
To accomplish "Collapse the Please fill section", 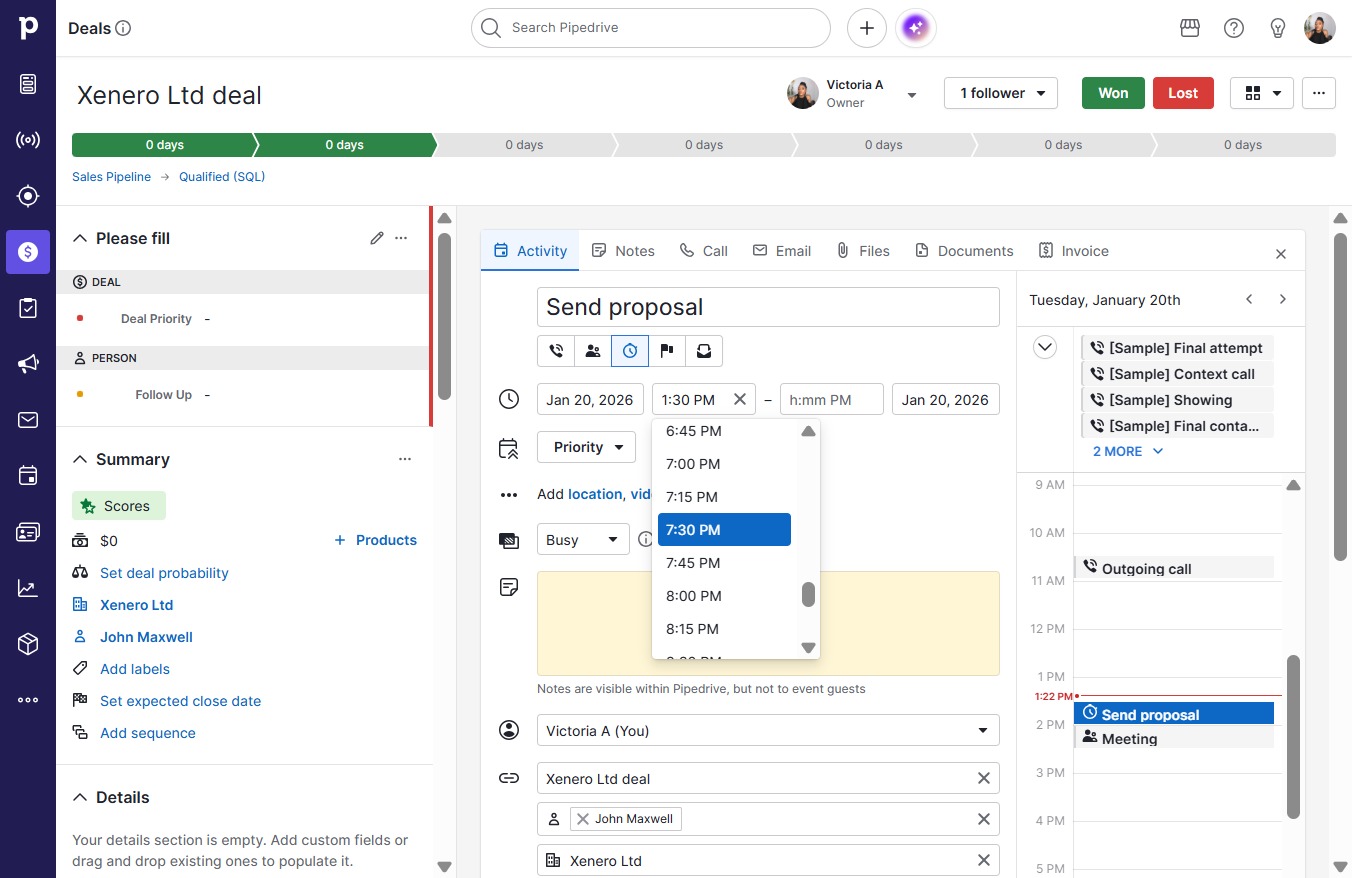I will click(x=80, y=238).
